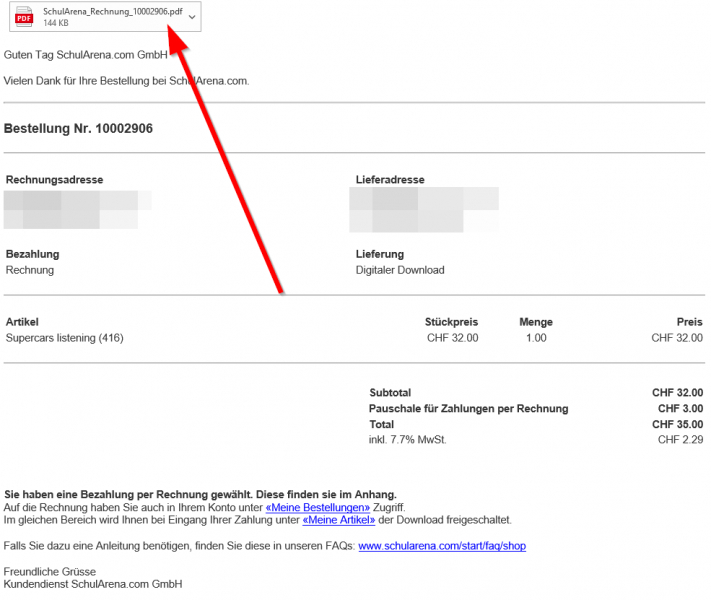Click the article Supercars listening (416)
This screenshot has width=711, height=600.
pos(64,338)
